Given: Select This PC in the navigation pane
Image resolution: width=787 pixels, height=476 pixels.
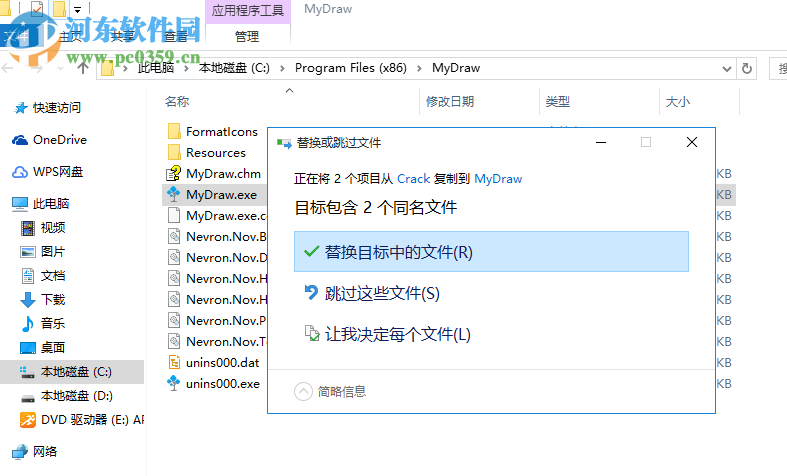Looking at the screenshot, I should click(x=51, y=203).
